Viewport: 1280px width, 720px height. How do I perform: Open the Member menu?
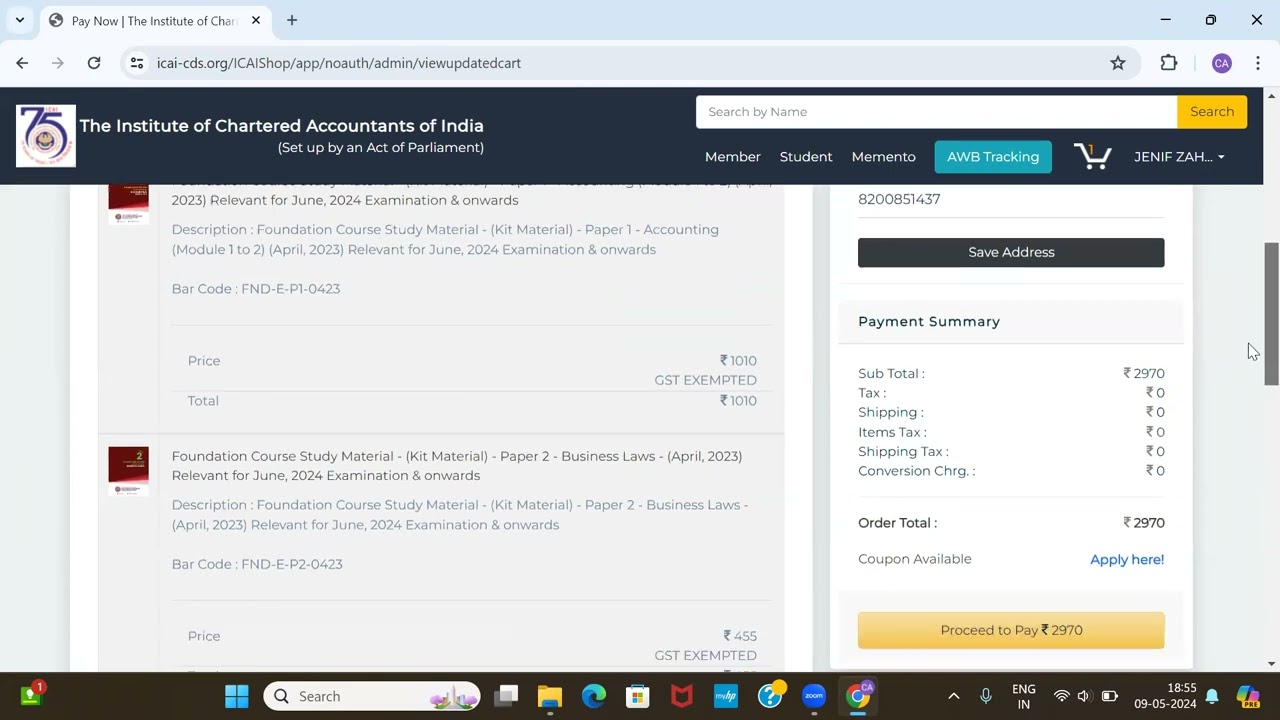click(x=732, y=157)
